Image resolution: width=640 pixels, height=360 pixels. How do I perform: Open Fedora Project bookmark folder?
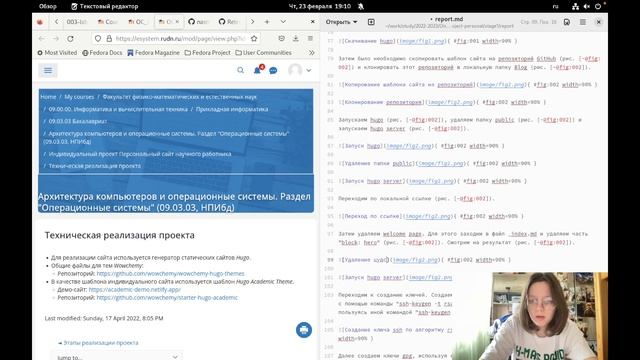pos(208,53)
